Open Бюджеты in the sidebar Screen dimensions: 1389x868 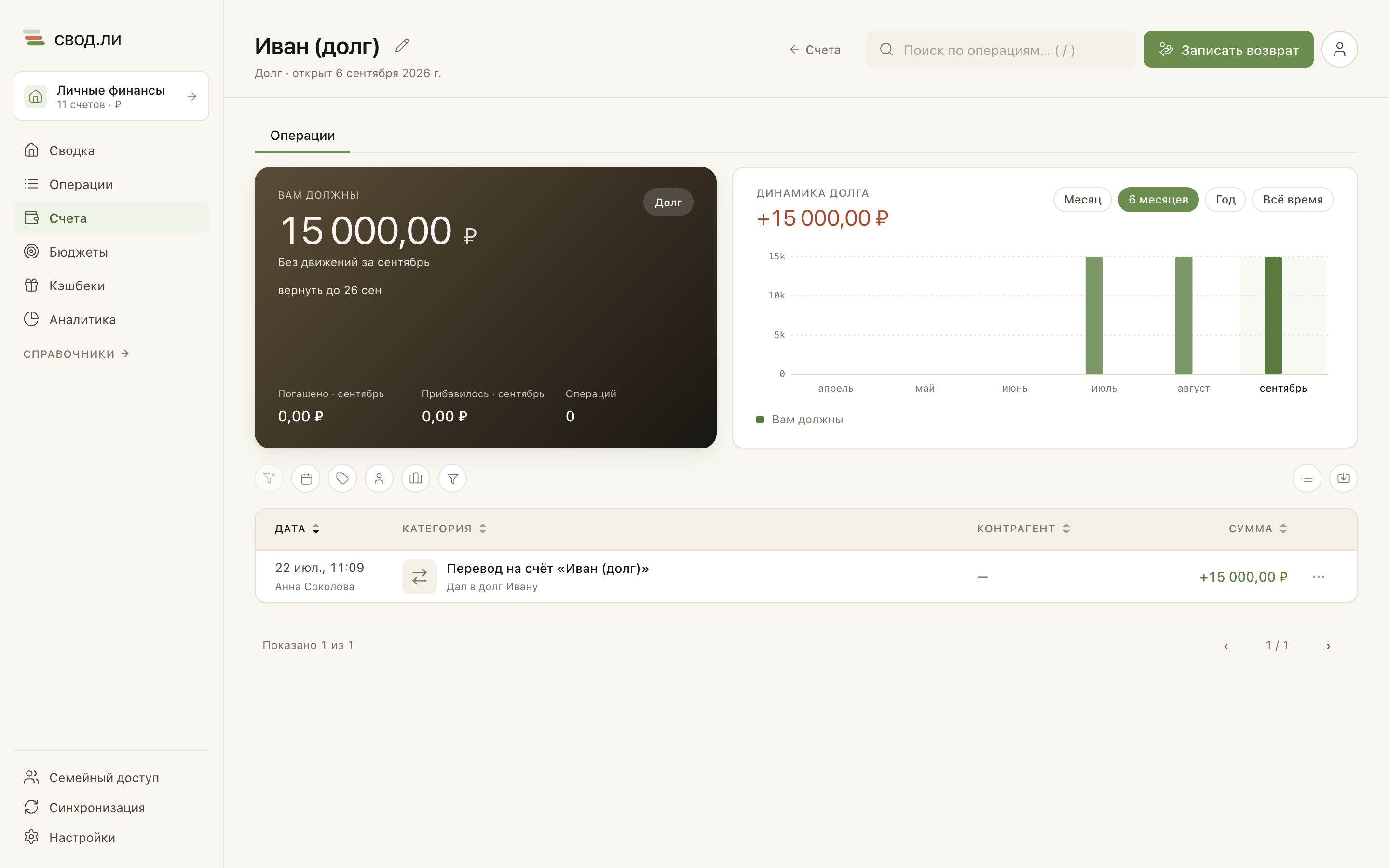coord(111,251)
